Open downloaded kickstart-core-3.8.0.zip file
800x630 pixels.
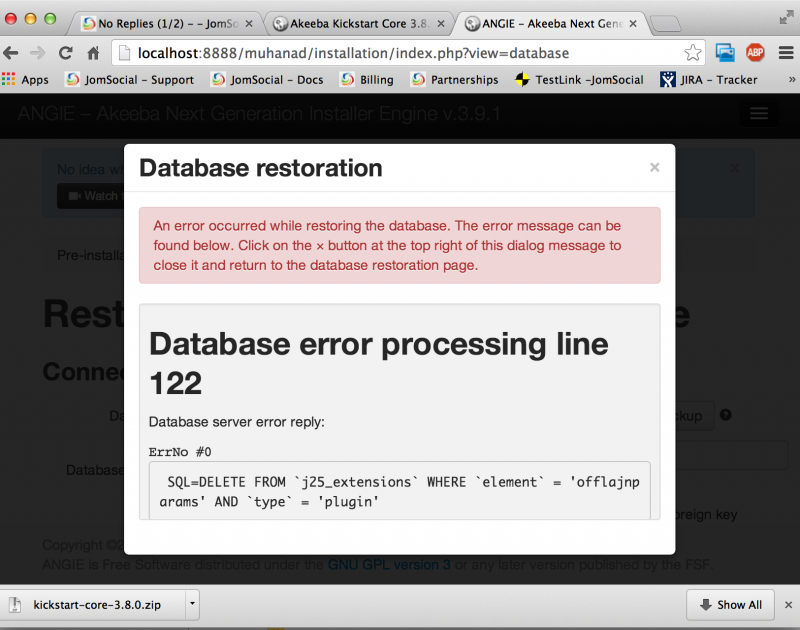(x=93, y=604)
